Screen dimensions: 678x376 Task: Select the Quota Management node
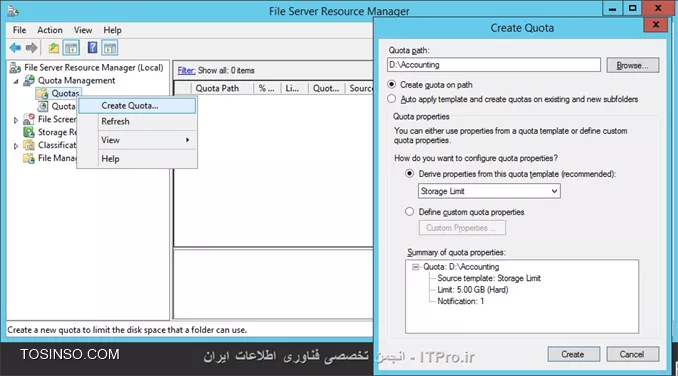click(76, 80)
